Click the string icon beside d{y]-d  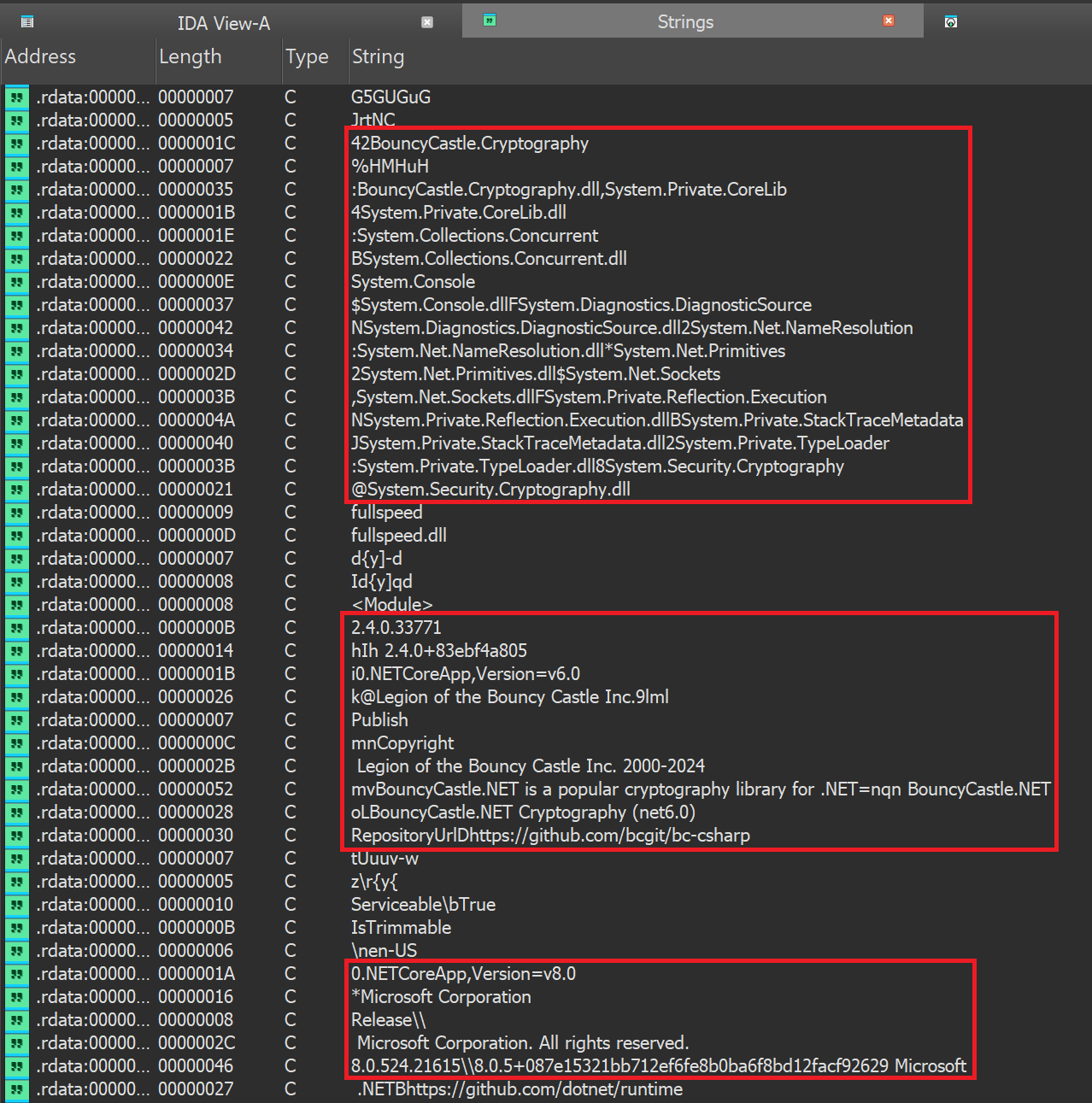point(16,559)
